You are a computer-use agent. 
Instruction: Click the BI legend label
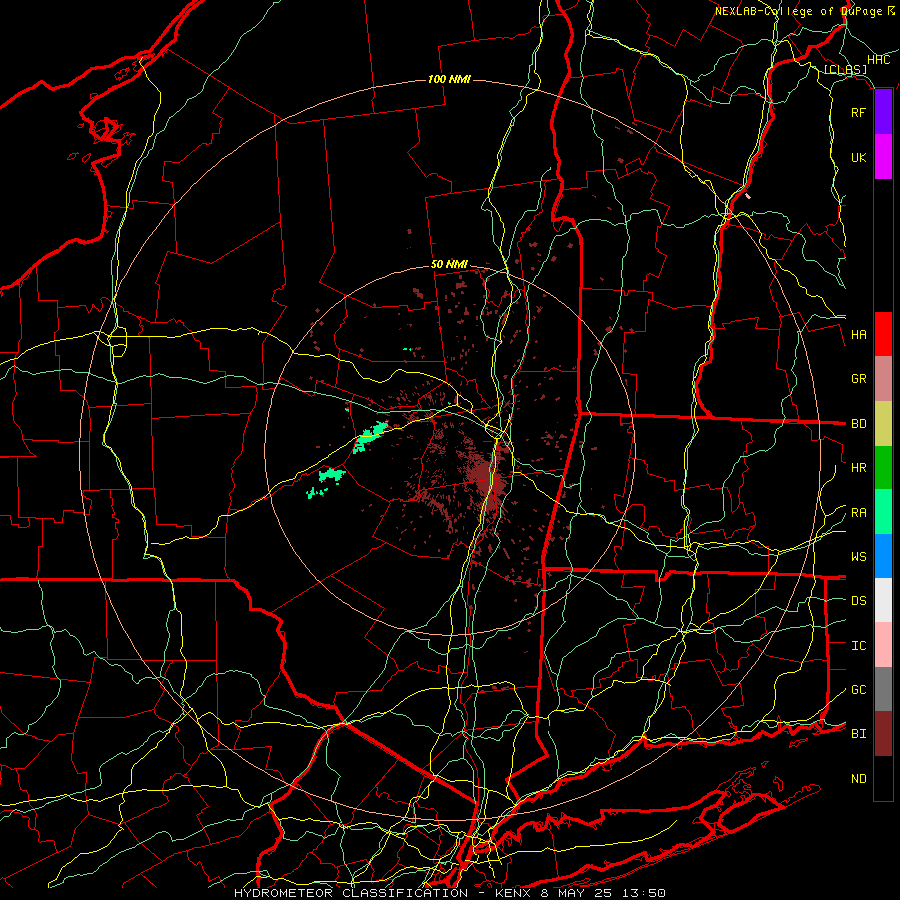(858, 734)
